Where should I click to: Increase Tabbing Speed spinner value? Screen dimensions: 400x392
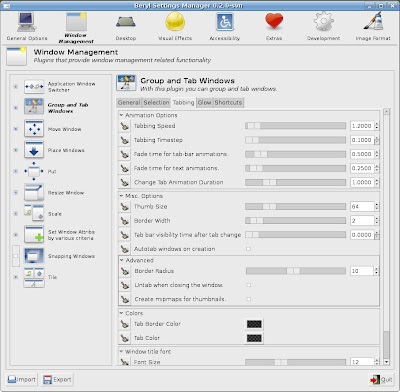[x=377, y=124]
